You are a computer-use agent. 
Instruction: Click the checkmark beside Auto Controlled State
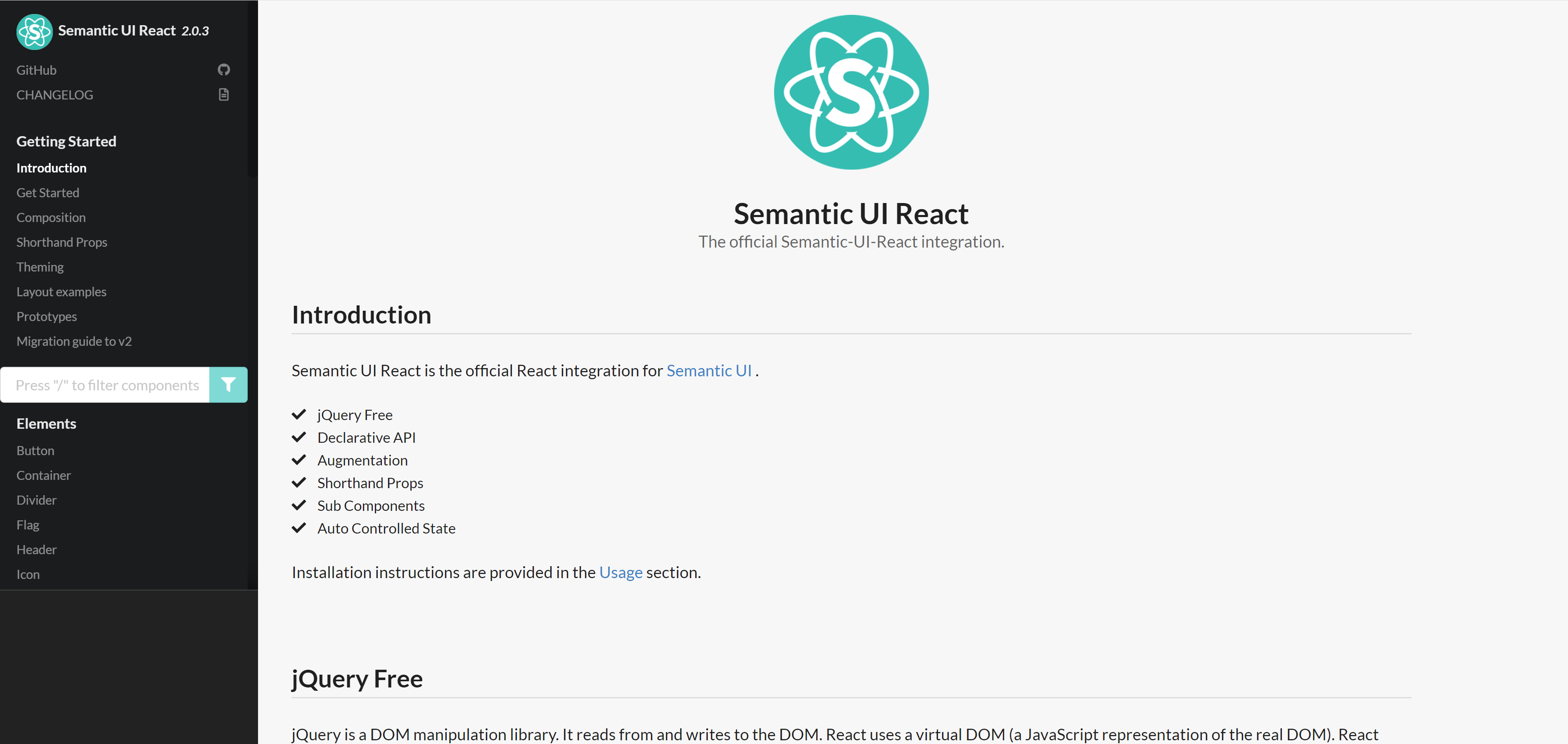tap(299, 528)
